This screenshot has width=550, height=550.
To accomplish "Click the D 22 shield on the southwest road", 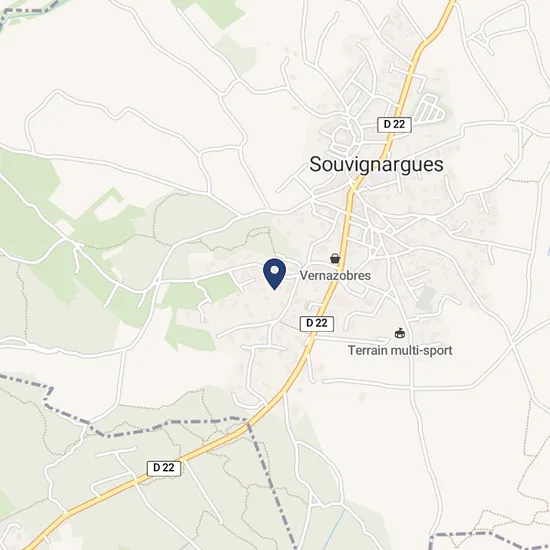I will (164, 468).
